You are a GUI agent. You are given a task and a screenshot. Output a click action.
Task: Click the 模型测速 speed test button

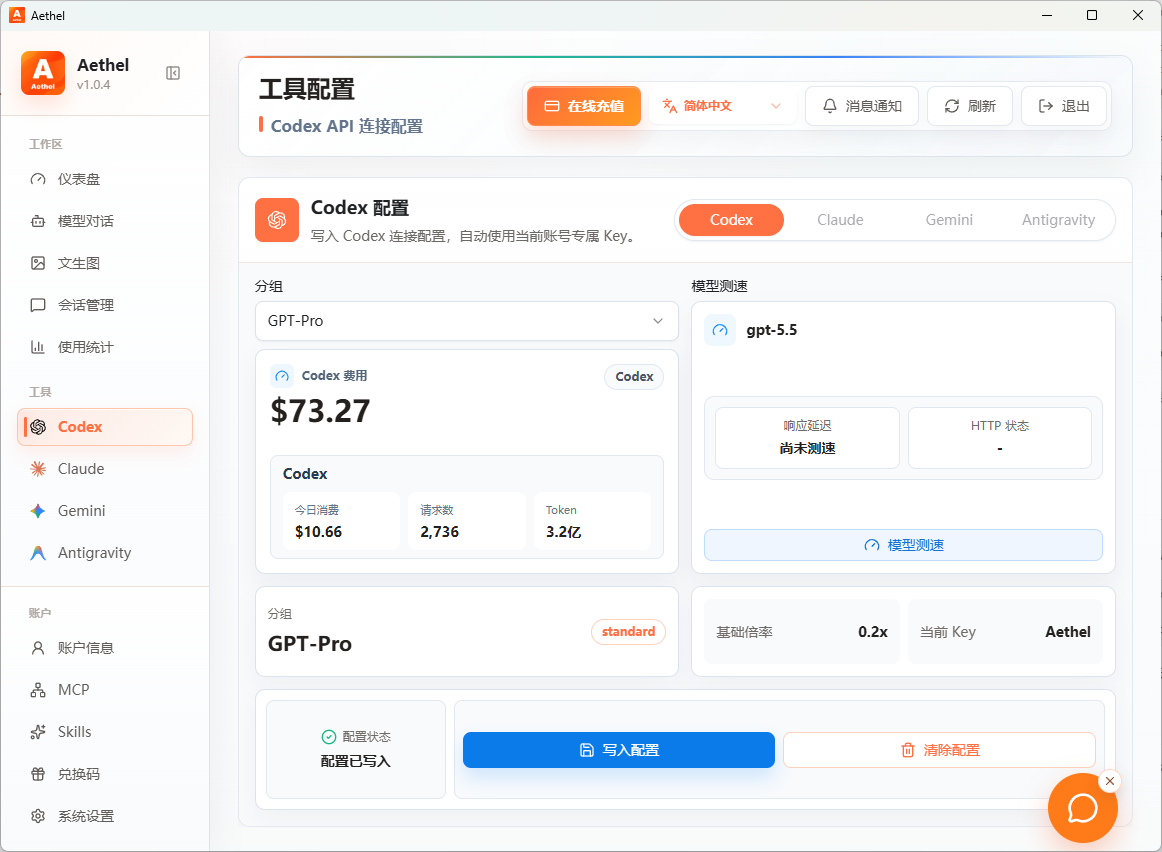[903, 545]
